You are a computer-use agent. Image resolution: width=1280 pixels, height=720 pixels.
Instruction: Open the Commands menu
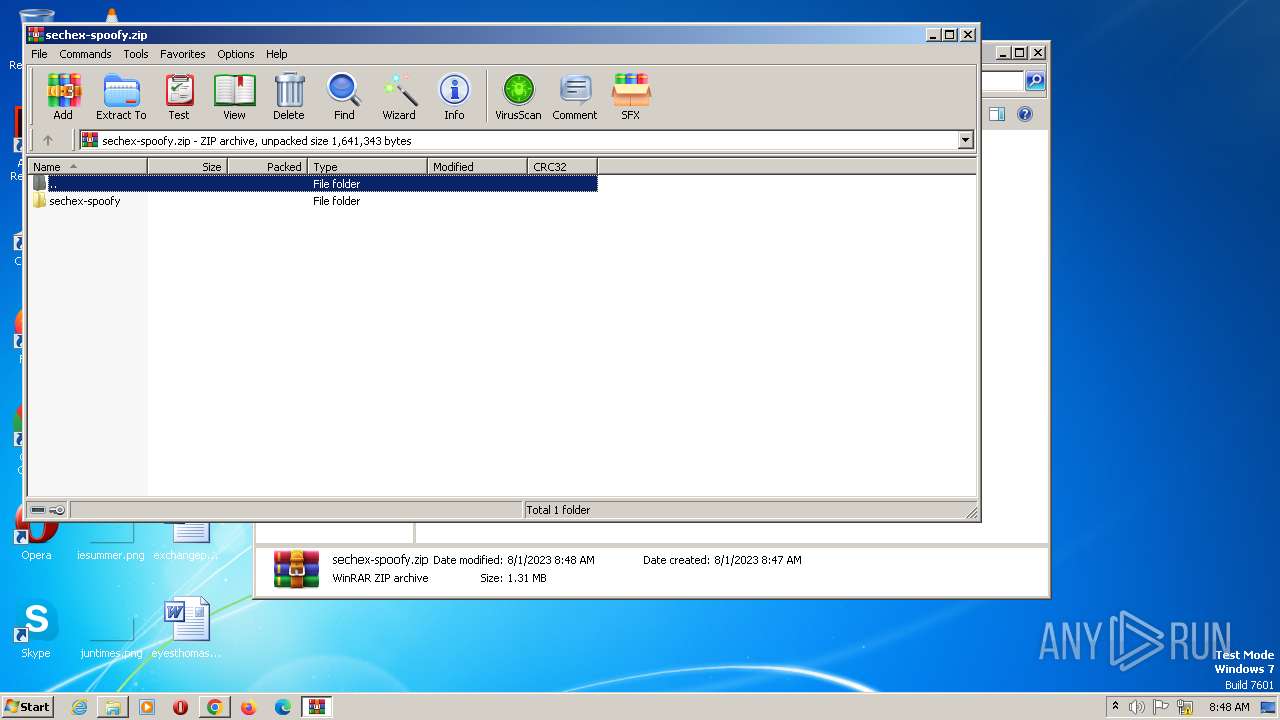(85, 54)
